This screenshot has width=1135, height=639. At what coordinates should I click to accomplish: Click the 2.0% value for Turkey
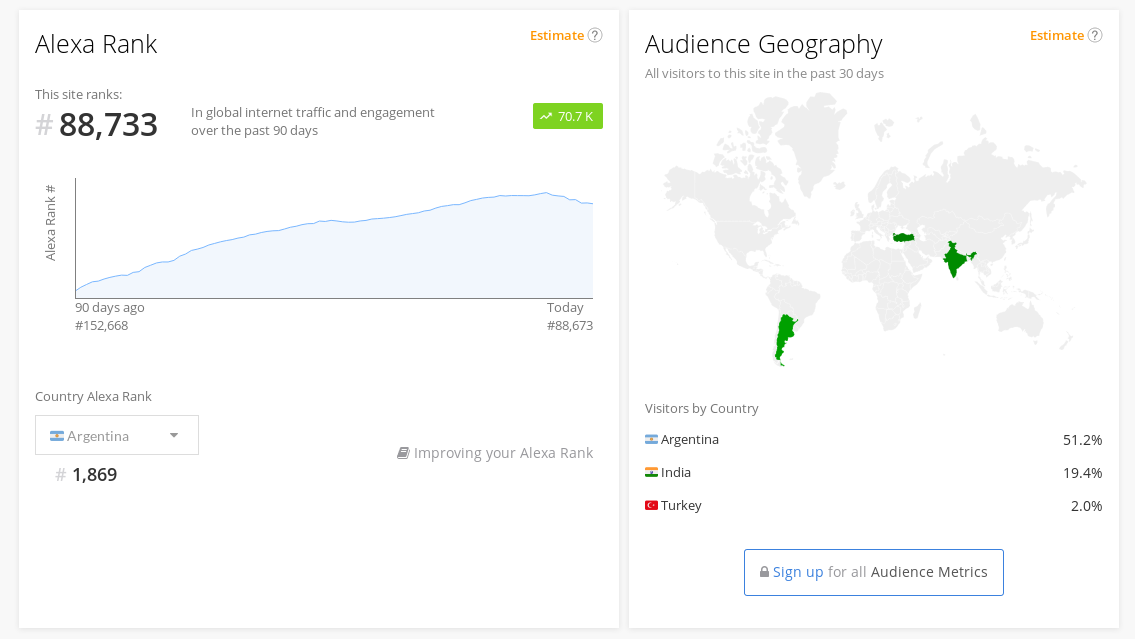tap(1087, 506)
